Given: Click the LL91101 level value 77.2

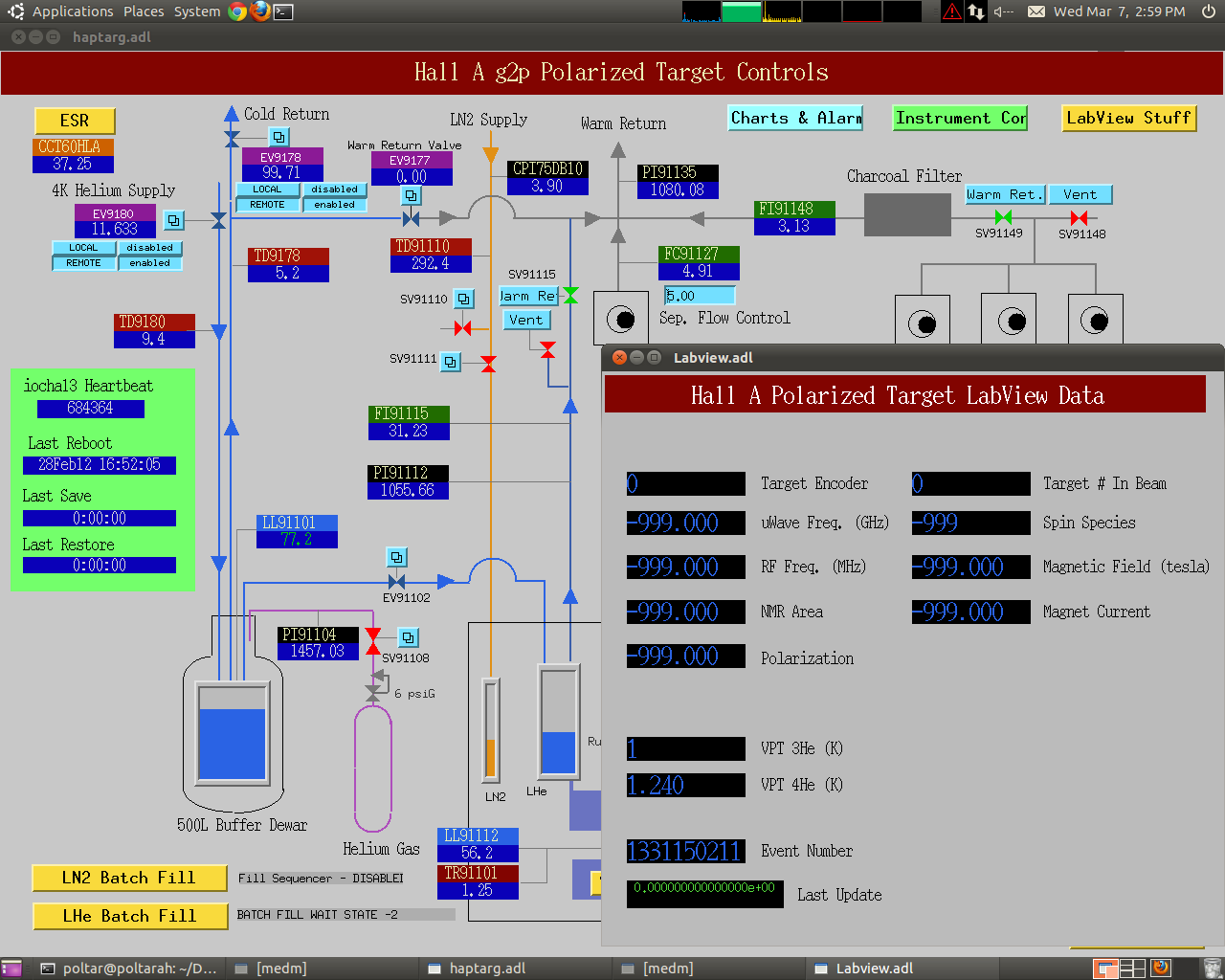Looking at the screenshot, I should [x=297, y=539].
